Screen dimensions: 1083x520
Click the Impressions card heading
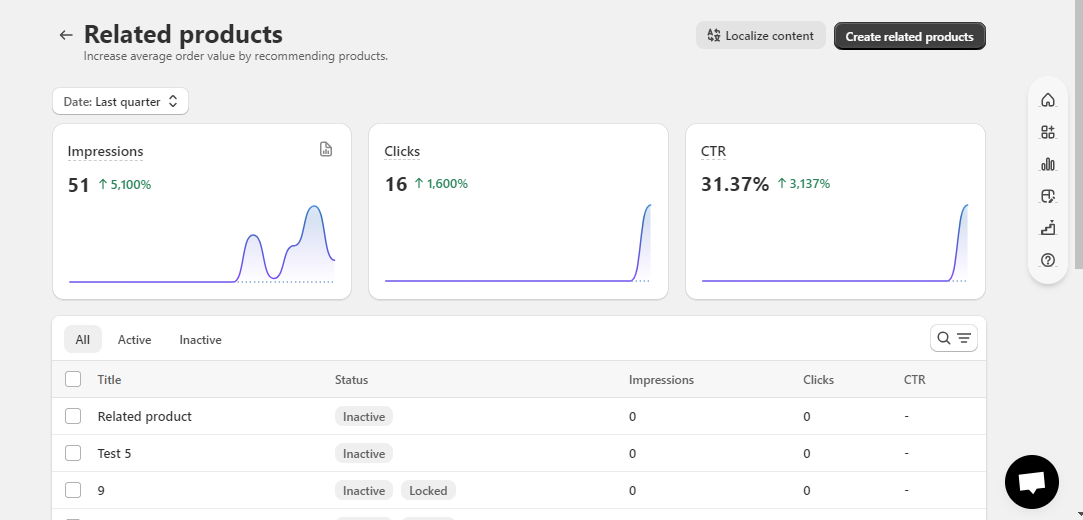pos(105,151)
